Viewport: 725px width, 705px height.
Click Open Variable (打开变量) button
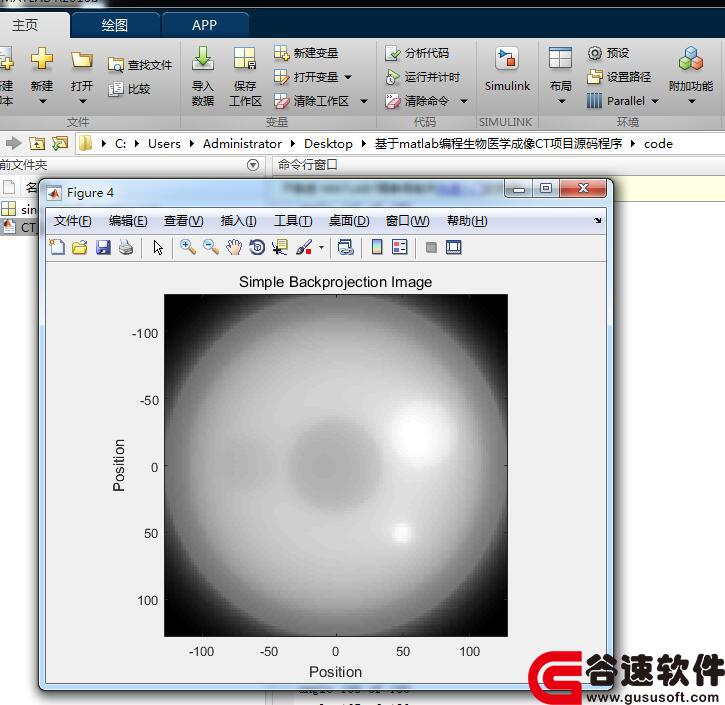click(x=307, y=77)
